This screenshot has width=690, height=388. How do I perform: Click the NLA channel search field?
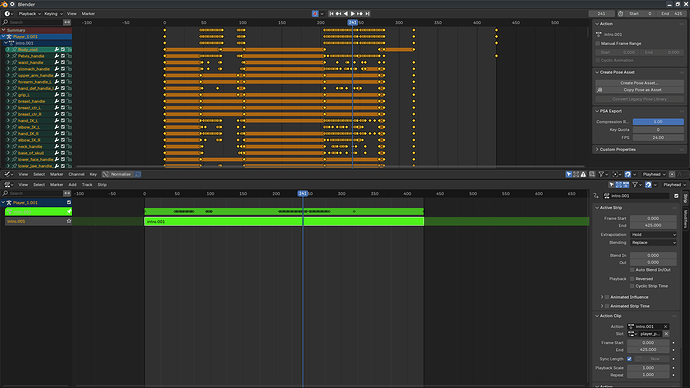[x=32, y=193]
